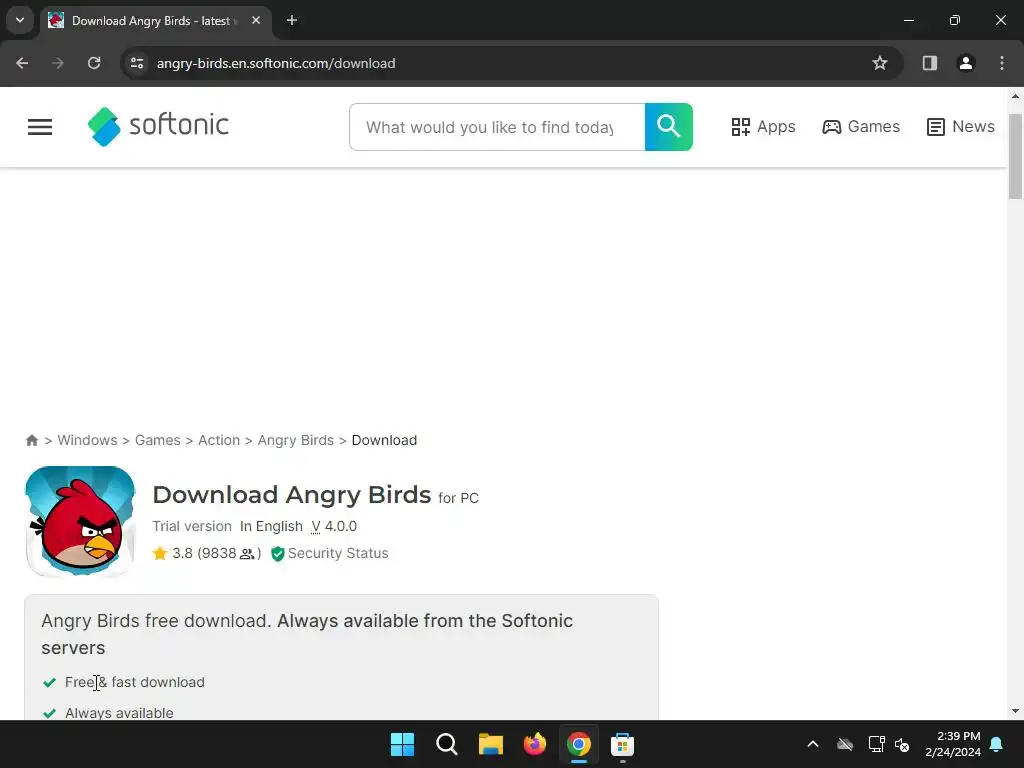Open the News section
The width and height of the screenshot is (1024, 768).
click(x=961, y=127)
